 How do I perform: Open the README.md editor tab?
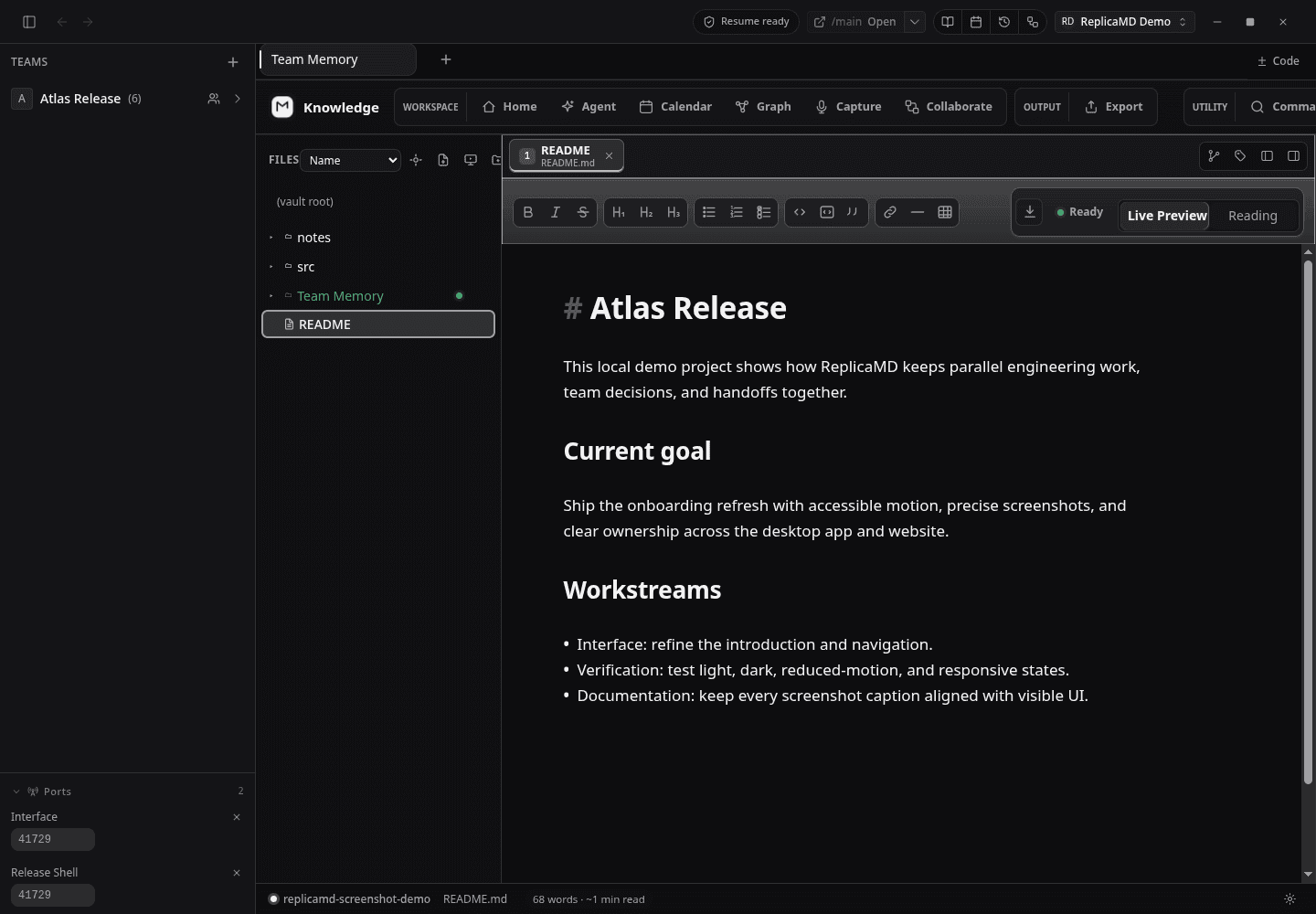[567, 155]
